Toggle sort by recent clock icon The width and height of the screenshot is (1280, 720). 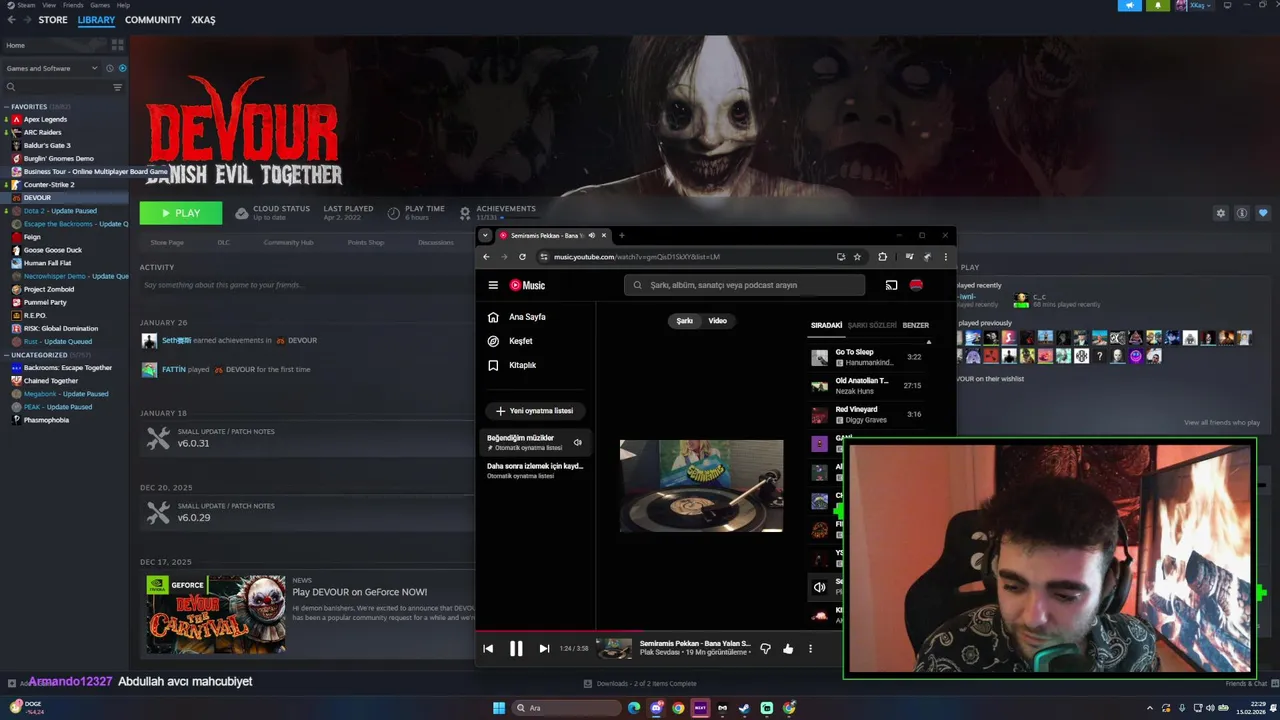[110, 68]
